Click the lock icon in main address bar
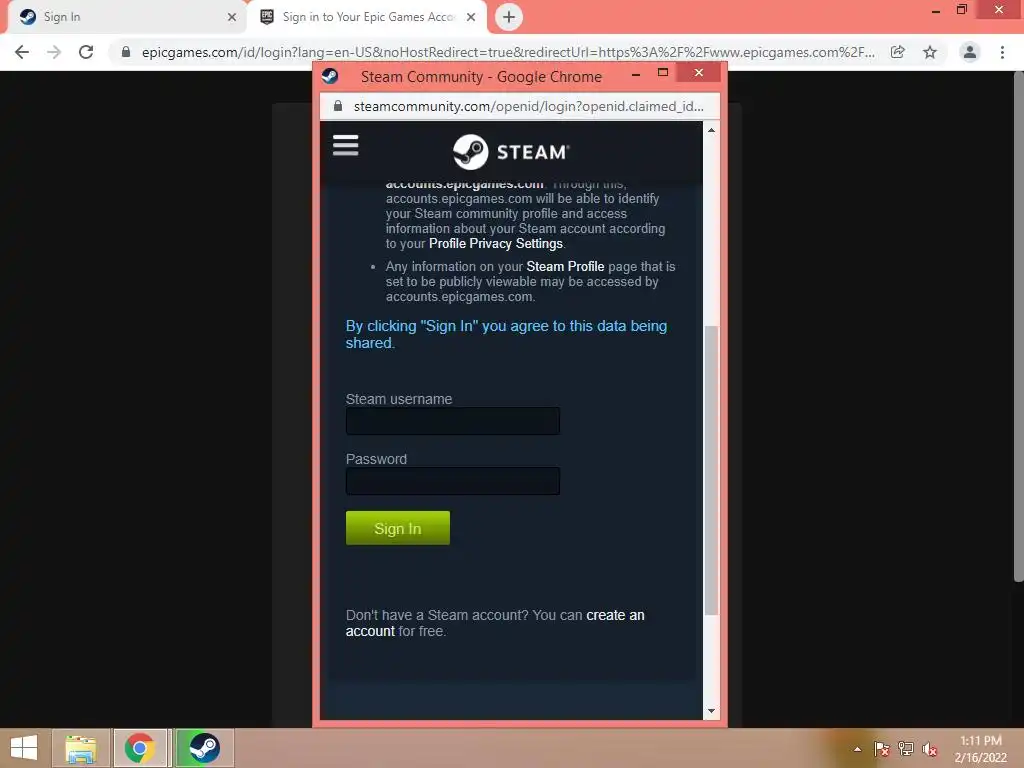This screenshot has height=768, width=1024. point(125,52)
